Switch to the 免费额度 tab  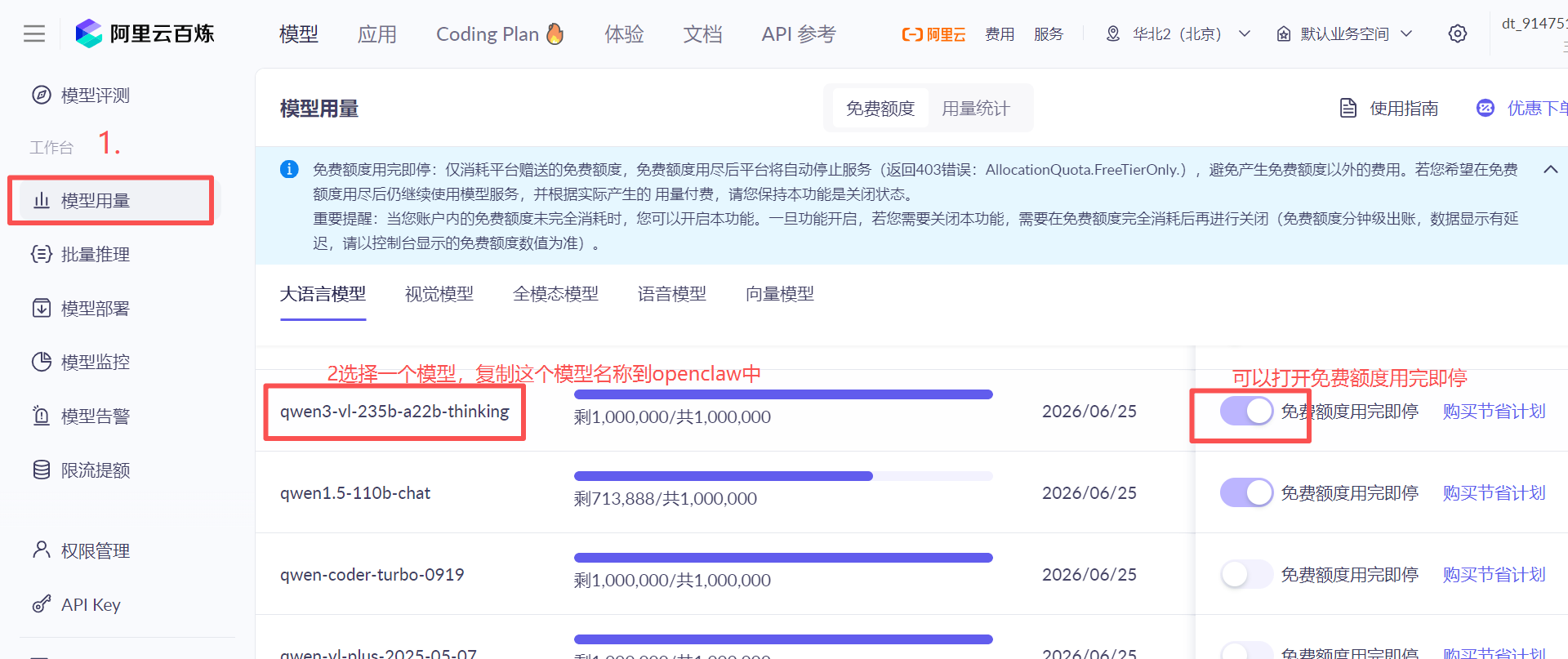click(880, 108)
